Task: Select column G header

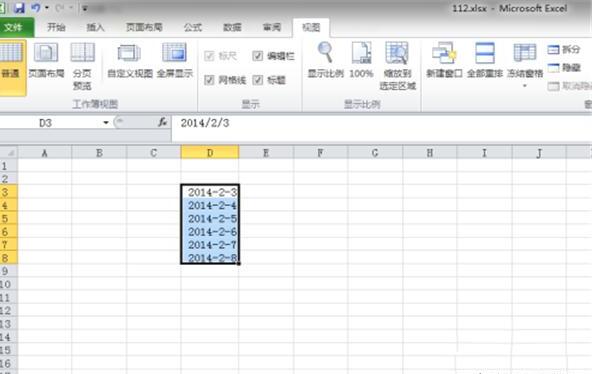Action: point(375,153)
